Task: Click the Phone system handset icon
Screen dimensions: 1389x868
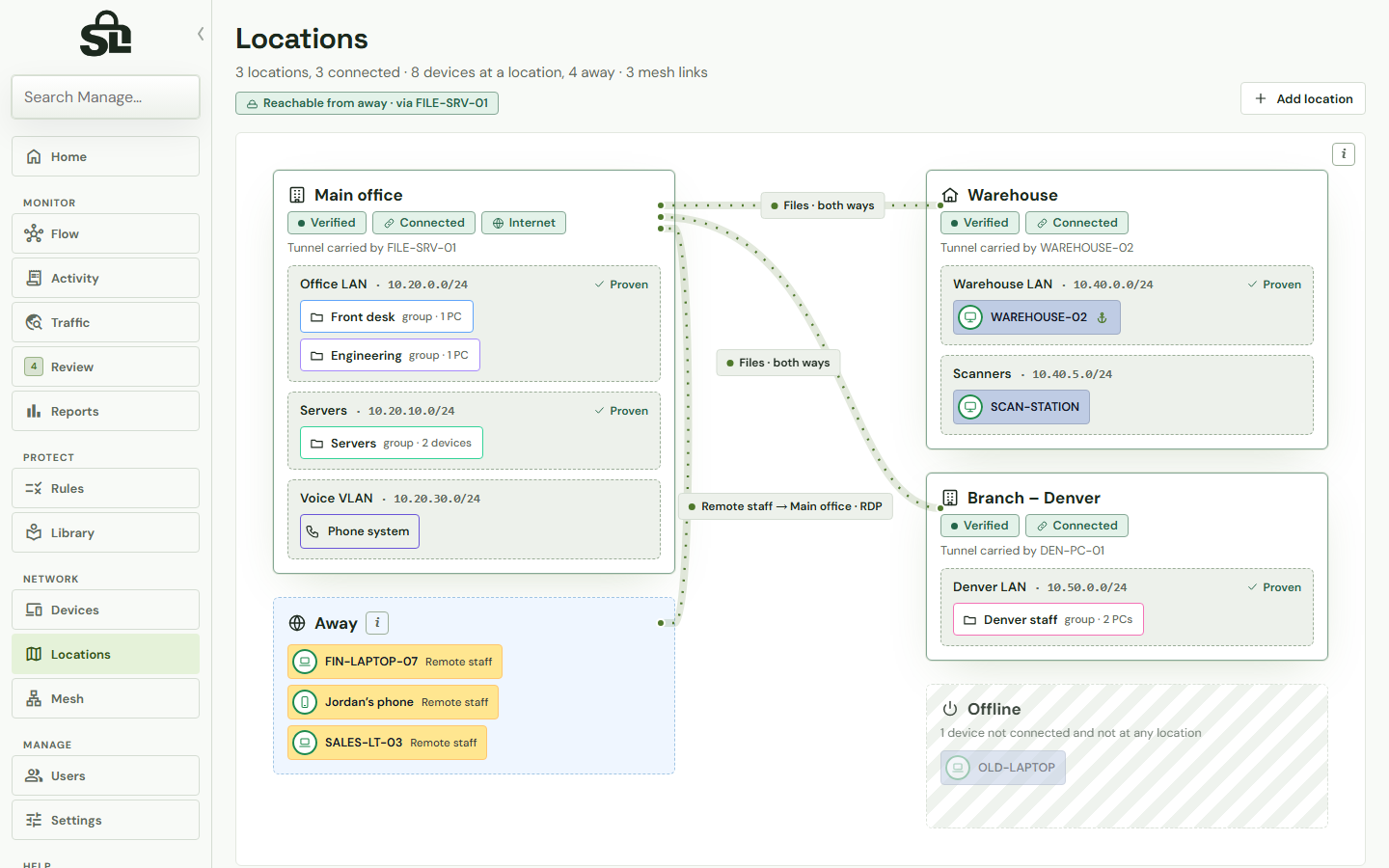Action: click(x=313, y=531)
